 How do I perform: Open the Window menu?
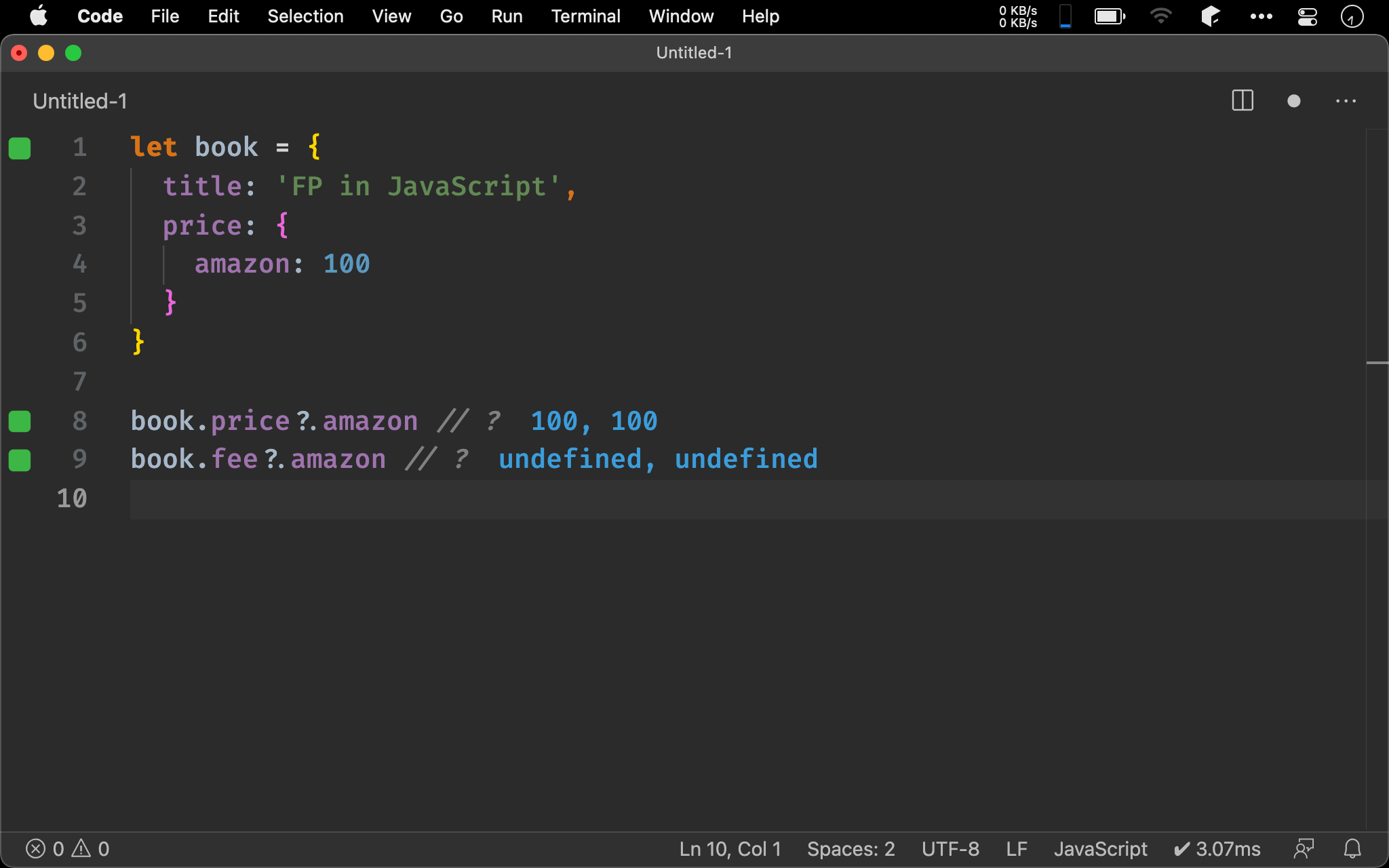click(x=681, y=16)
